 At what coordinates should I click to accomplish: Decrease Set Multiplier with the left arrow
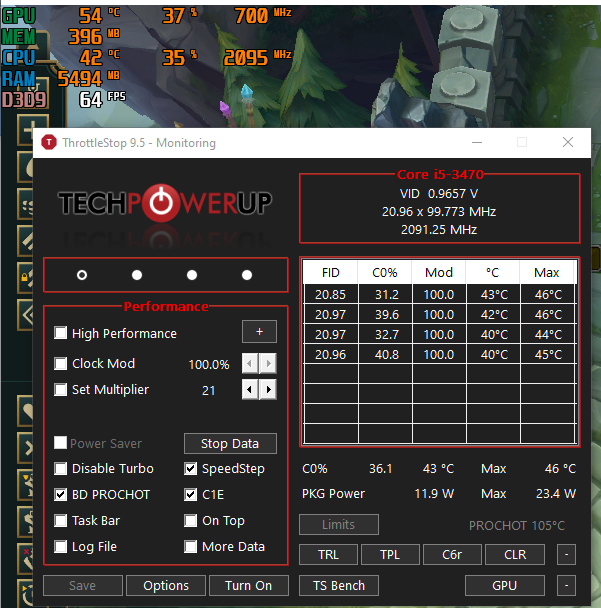point(250,389)
